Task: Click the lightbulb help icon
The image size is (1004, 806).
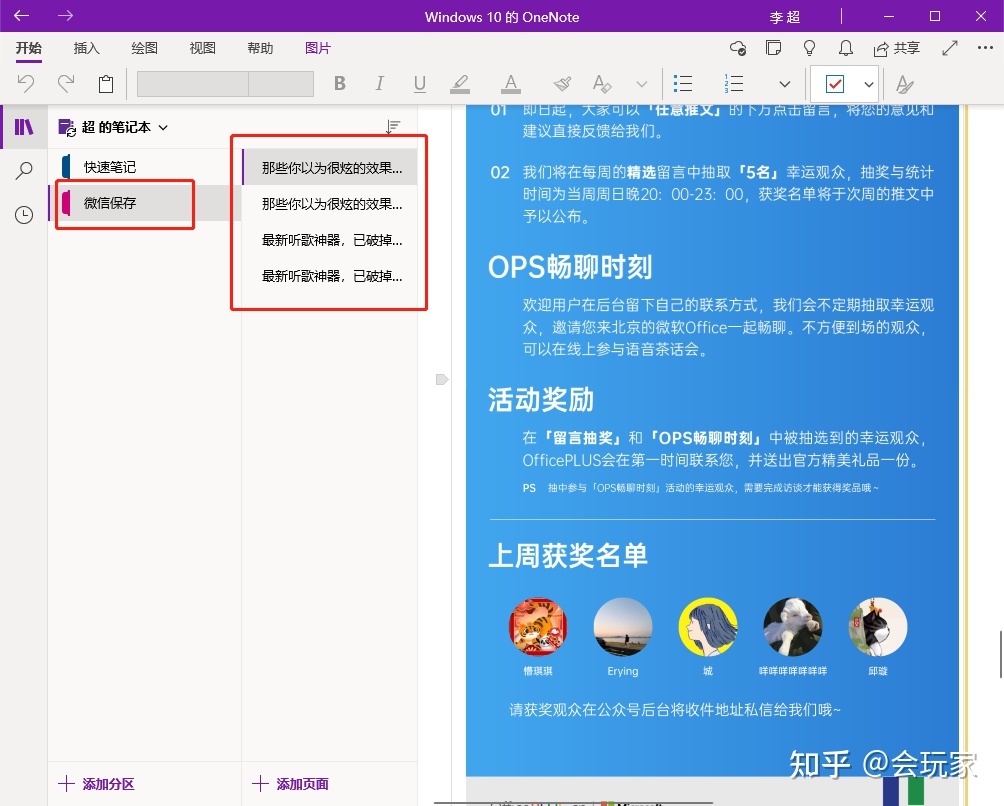Action: point(810,48)
